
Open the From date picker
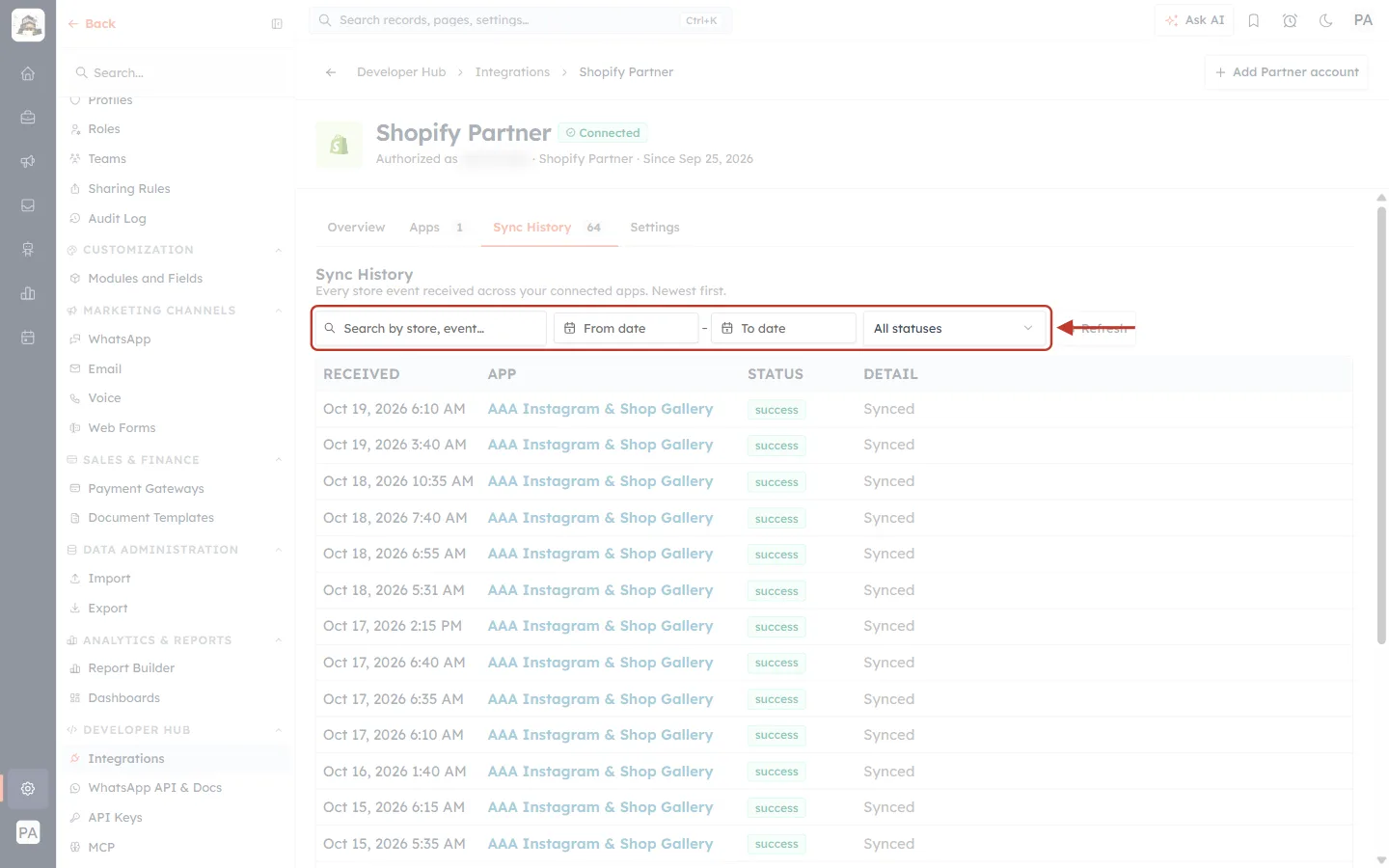pos(626,329)
